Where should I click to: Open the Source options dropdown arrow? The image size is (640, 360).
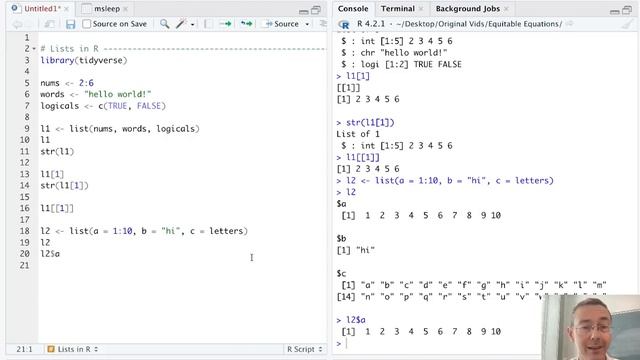[x=307, y=24]
